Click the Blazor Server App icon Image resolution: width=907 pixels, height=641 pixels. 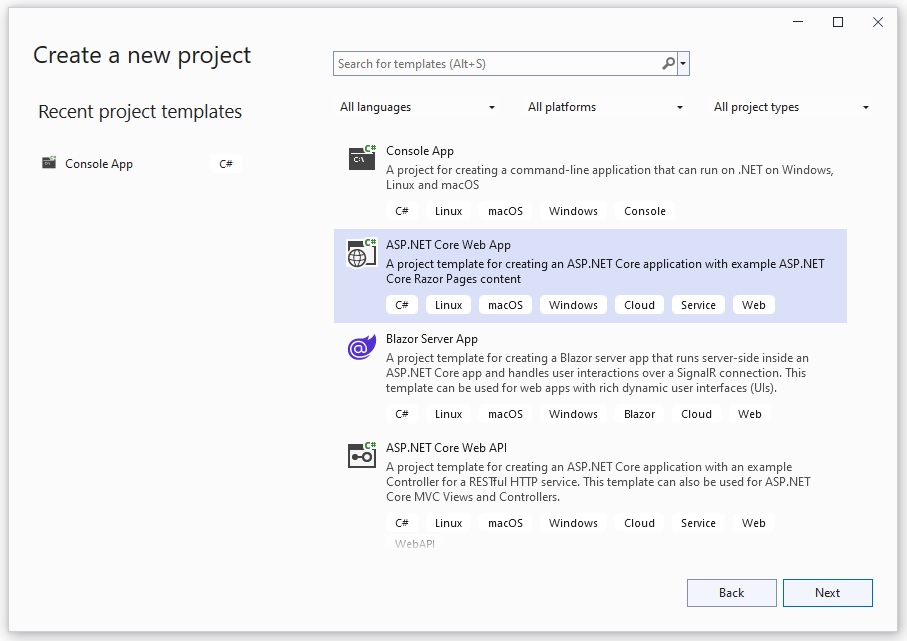pyautogui.click(x=361, y=347)
